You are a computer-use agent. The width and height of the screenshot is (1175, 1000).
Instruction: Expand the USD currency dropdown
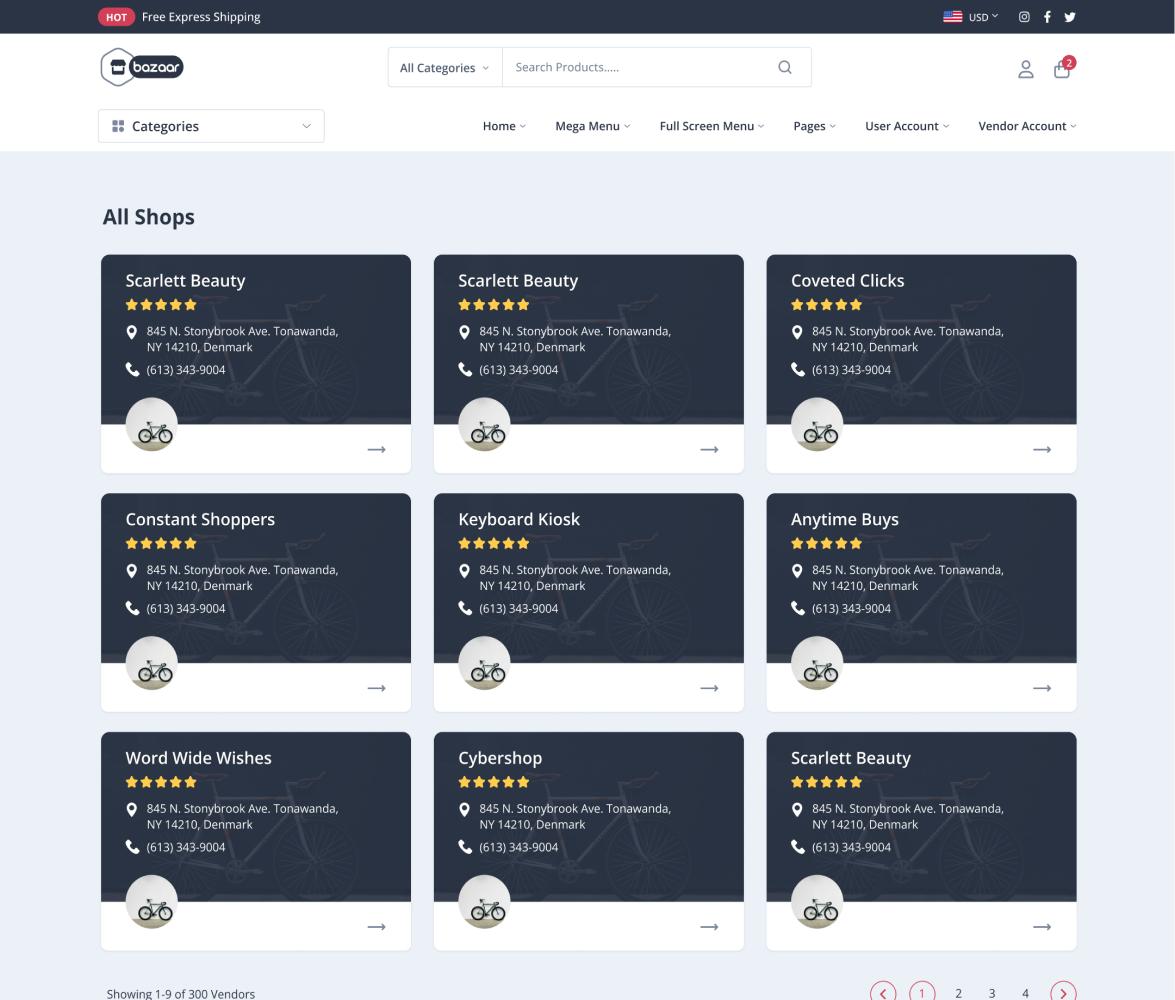pyautogui.click(x=971, y=17)
